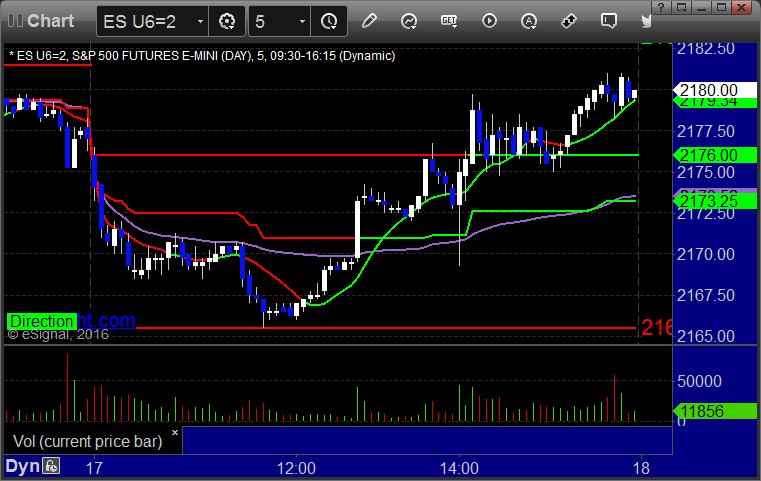The image size is (761, 481).
Task: Open the alerts circled-A icon
Action: (529, 21)
